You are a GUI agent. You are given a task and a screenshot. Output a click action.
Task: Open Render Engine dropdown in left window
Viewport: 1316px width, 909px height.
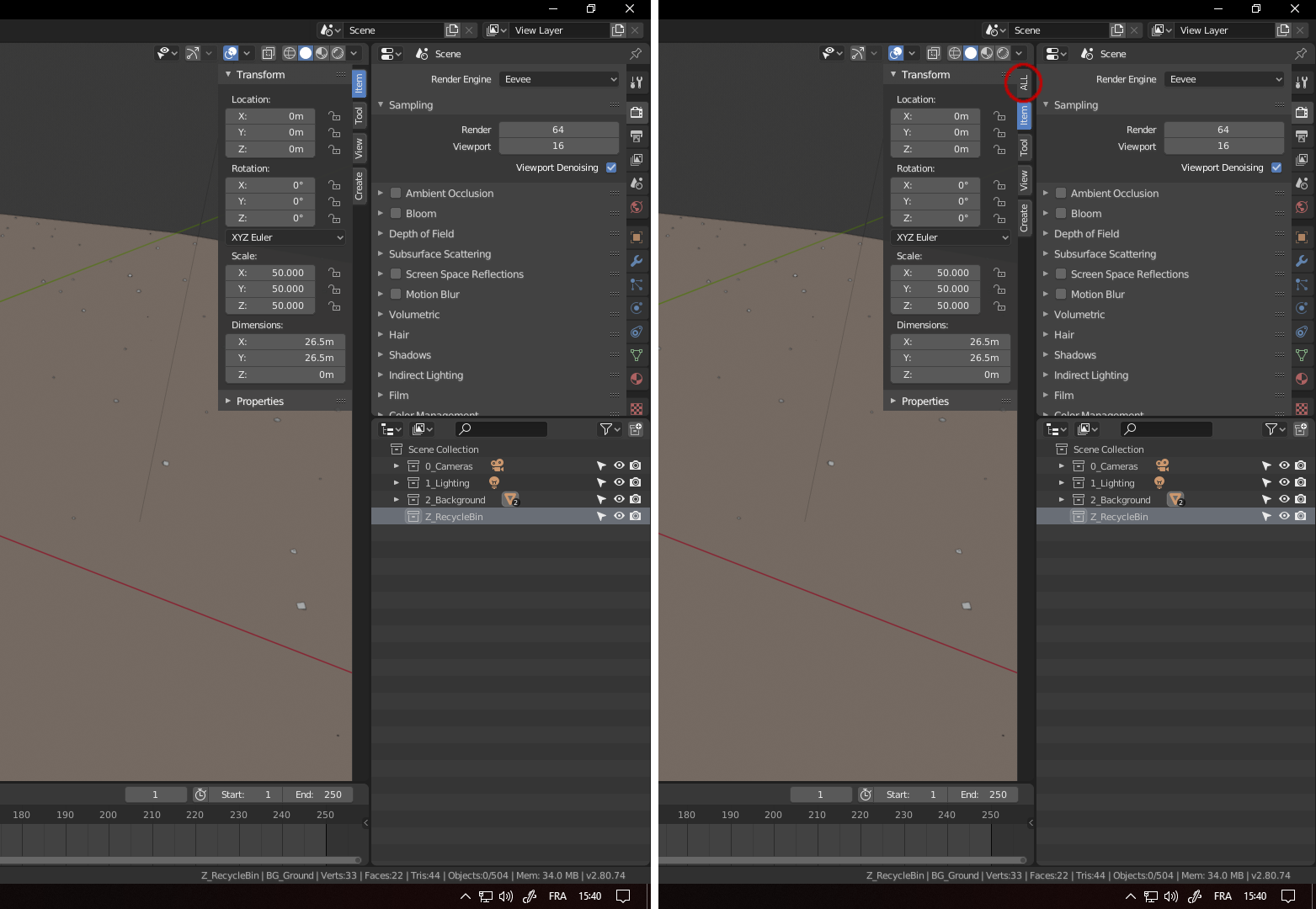(x=559, y=79)
